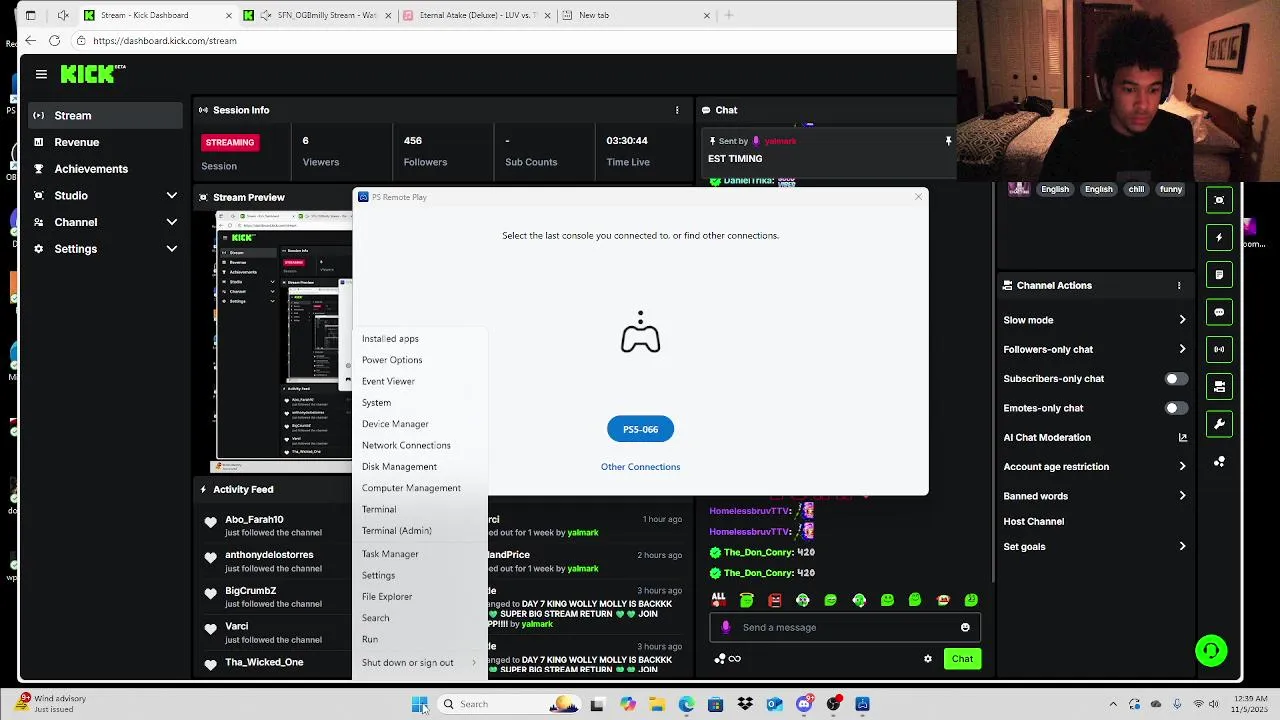The height and width of the screenshot is (720, 1280).
Task: Open Session Info three-dot options
Action: pyautogui.click(x=677, y=110)
